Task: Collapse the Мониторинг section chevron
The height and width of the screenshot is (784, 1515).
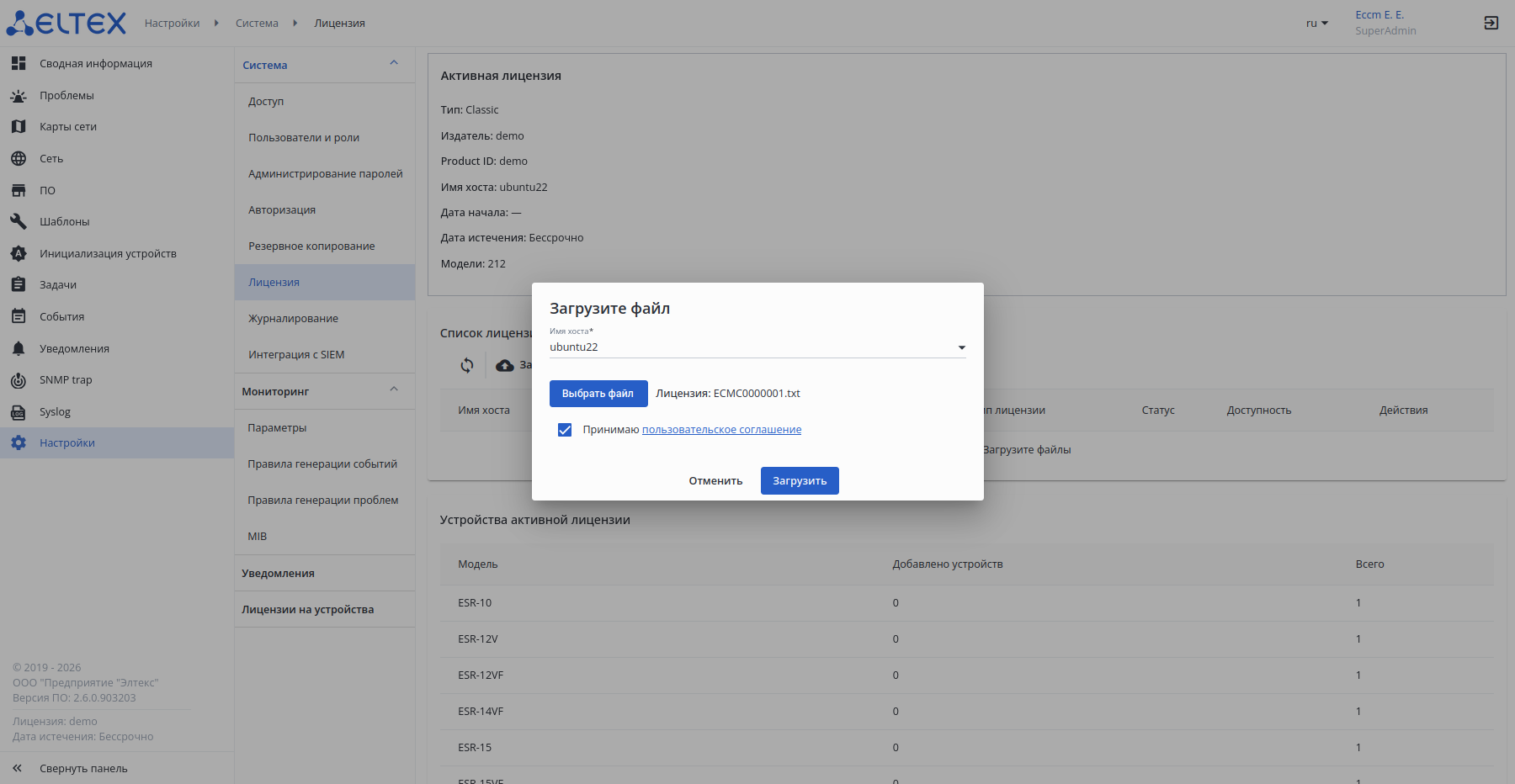Action: point(394,389)
